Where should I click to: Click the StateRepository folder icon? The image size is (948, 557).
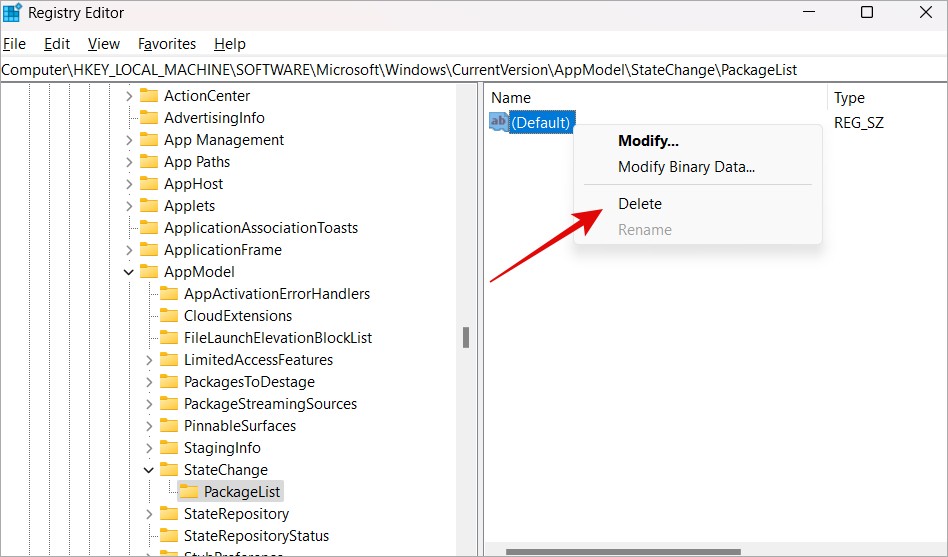pyautogui.click(x=169, y=513)
